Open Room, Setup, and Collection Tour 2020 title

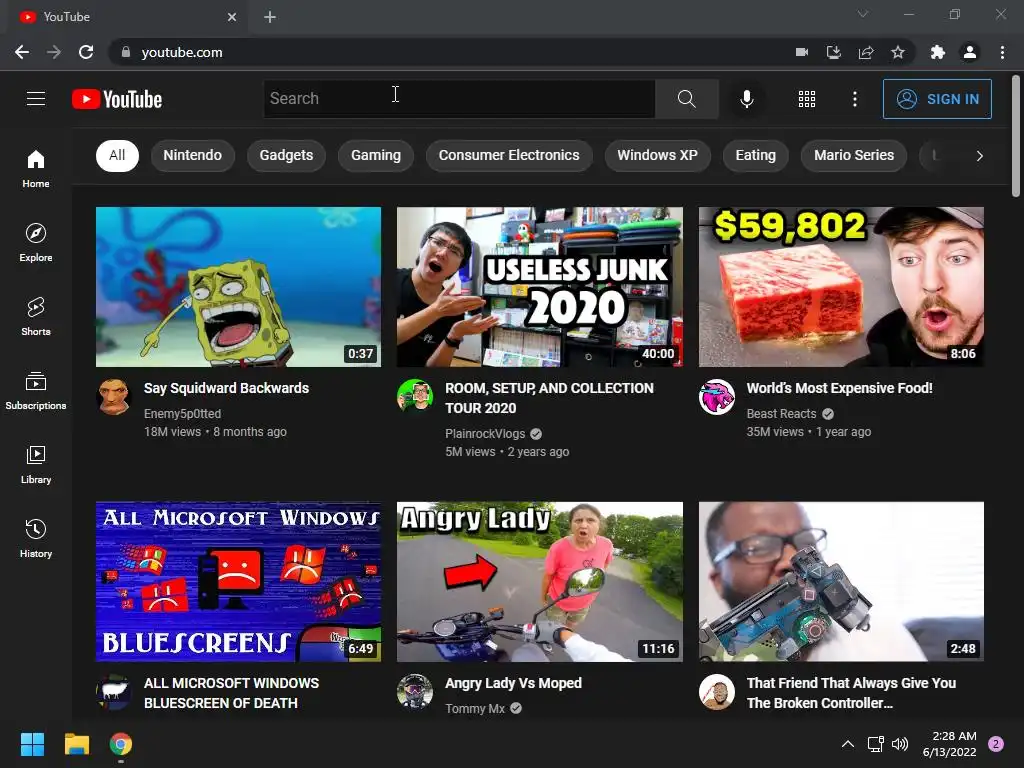click(549, 398)
